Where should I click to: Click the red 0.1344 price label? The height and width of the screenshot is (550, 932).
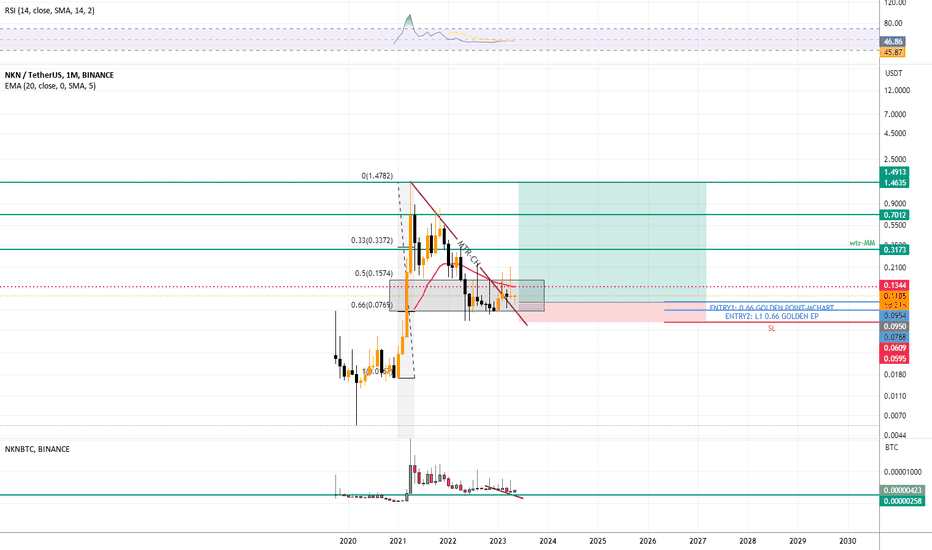click(894, 285)
